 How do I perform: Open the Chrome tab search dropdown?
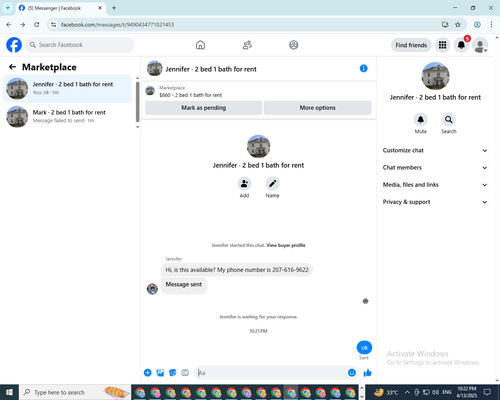pos(8,8)
